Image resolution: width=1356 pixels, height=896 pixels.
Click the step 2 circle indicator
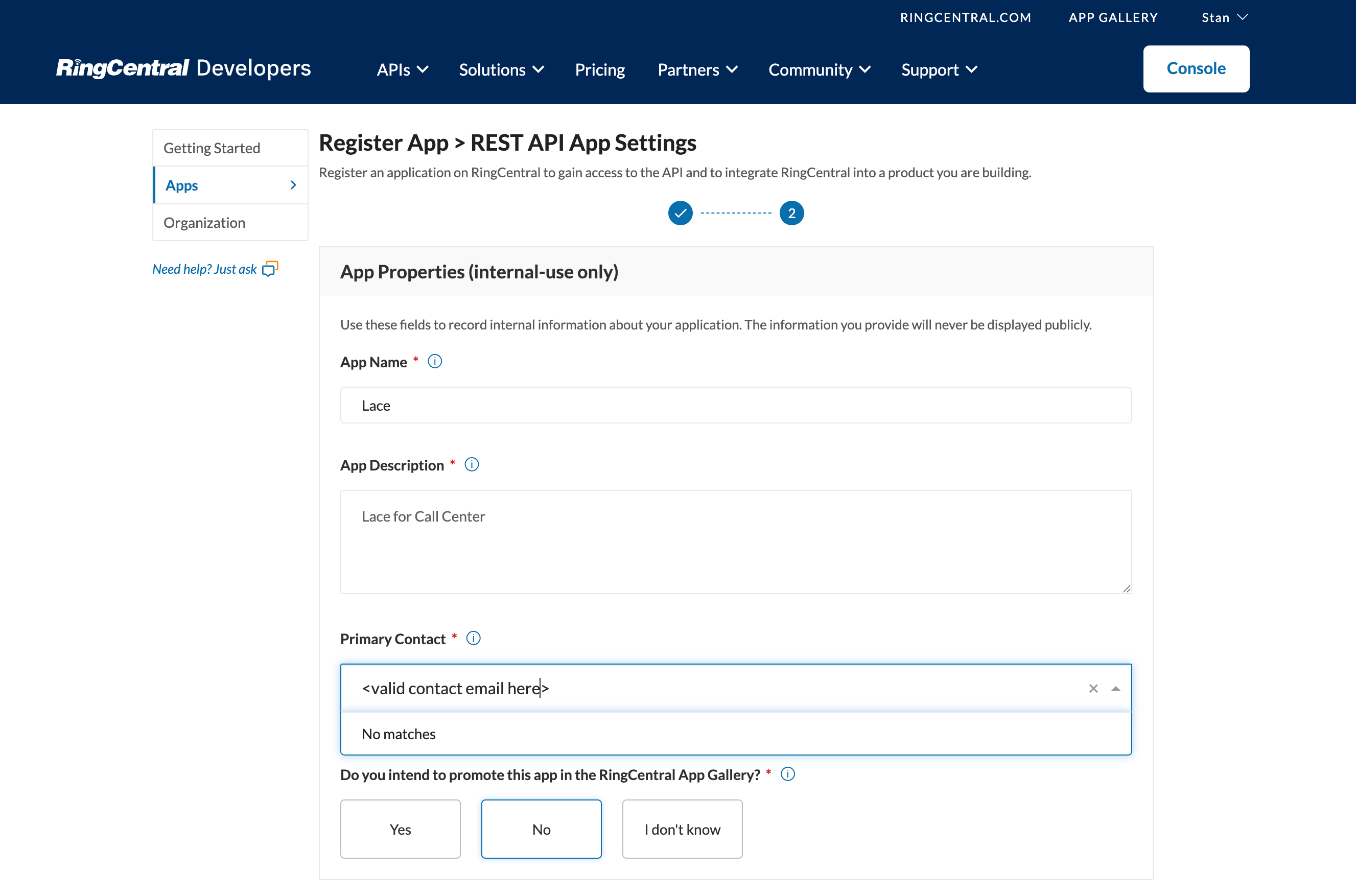tap(791, 213)
